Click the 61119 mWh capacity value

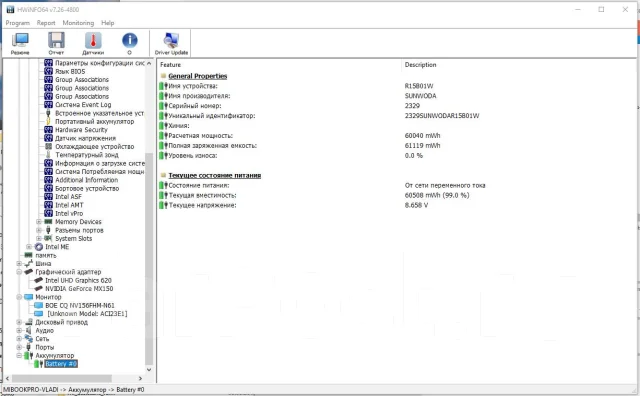click(x=422, y=146)
